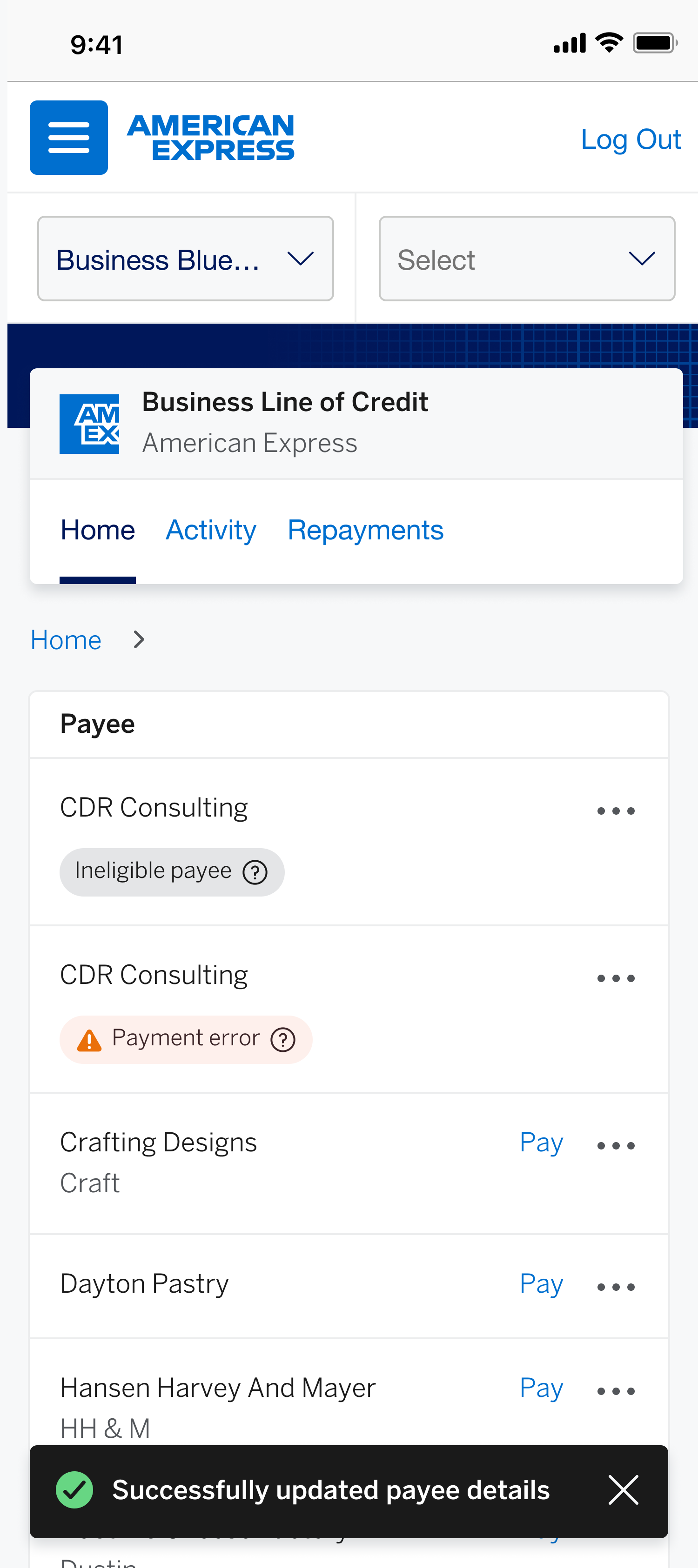Open the Select dropdown

pyautogui.click(x=527, y=259)
